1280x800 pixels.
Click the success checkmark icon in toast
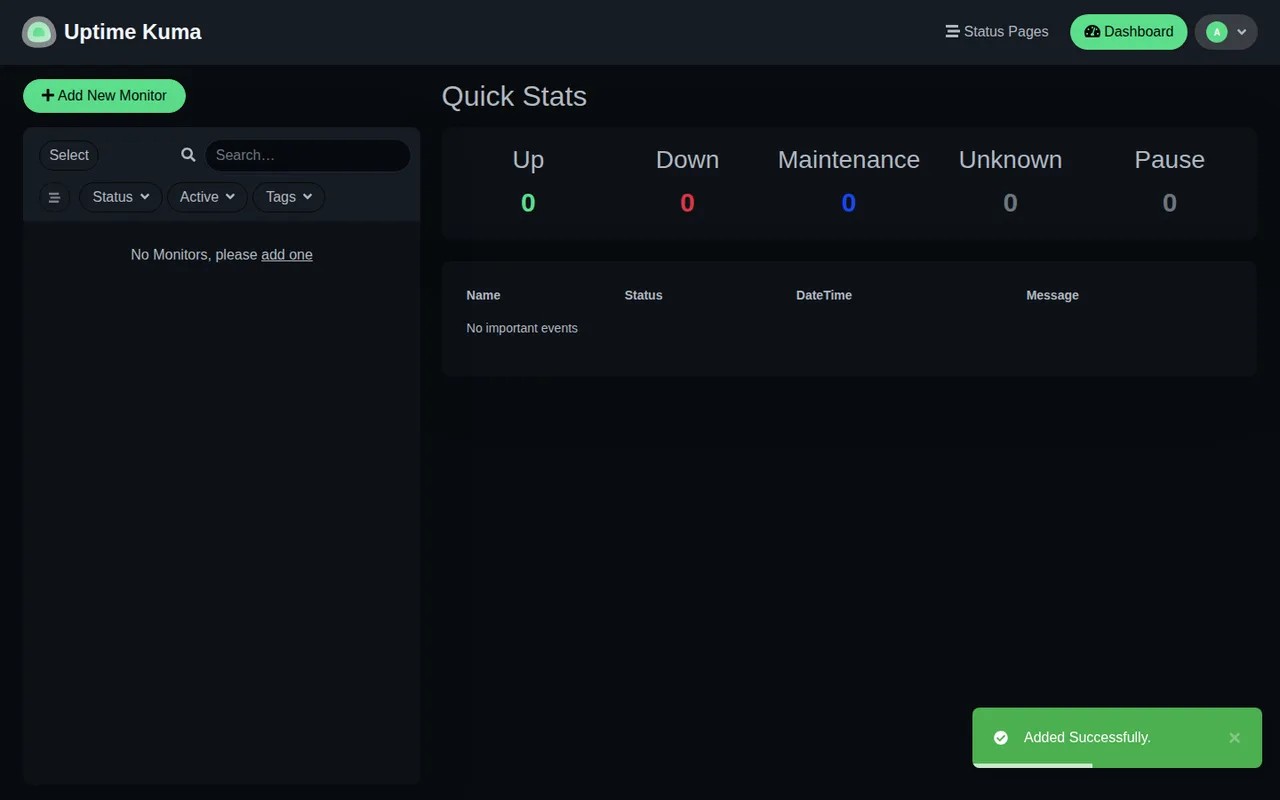pos(1000,738)
